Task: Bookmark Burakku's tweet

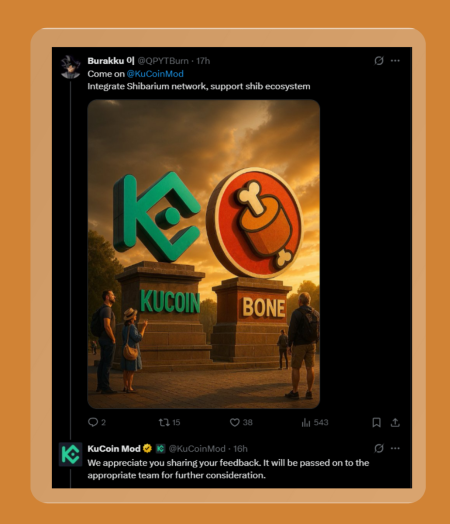Action: coord(377,422)
